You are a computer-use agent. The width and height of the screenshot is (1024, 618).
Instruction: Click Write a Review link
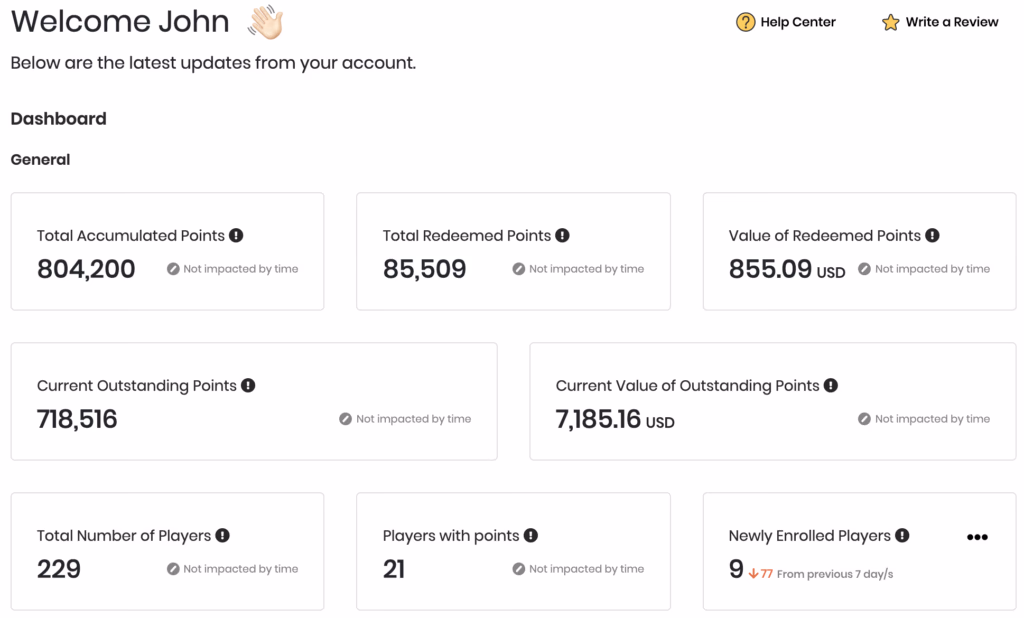[x=940, y=22]
